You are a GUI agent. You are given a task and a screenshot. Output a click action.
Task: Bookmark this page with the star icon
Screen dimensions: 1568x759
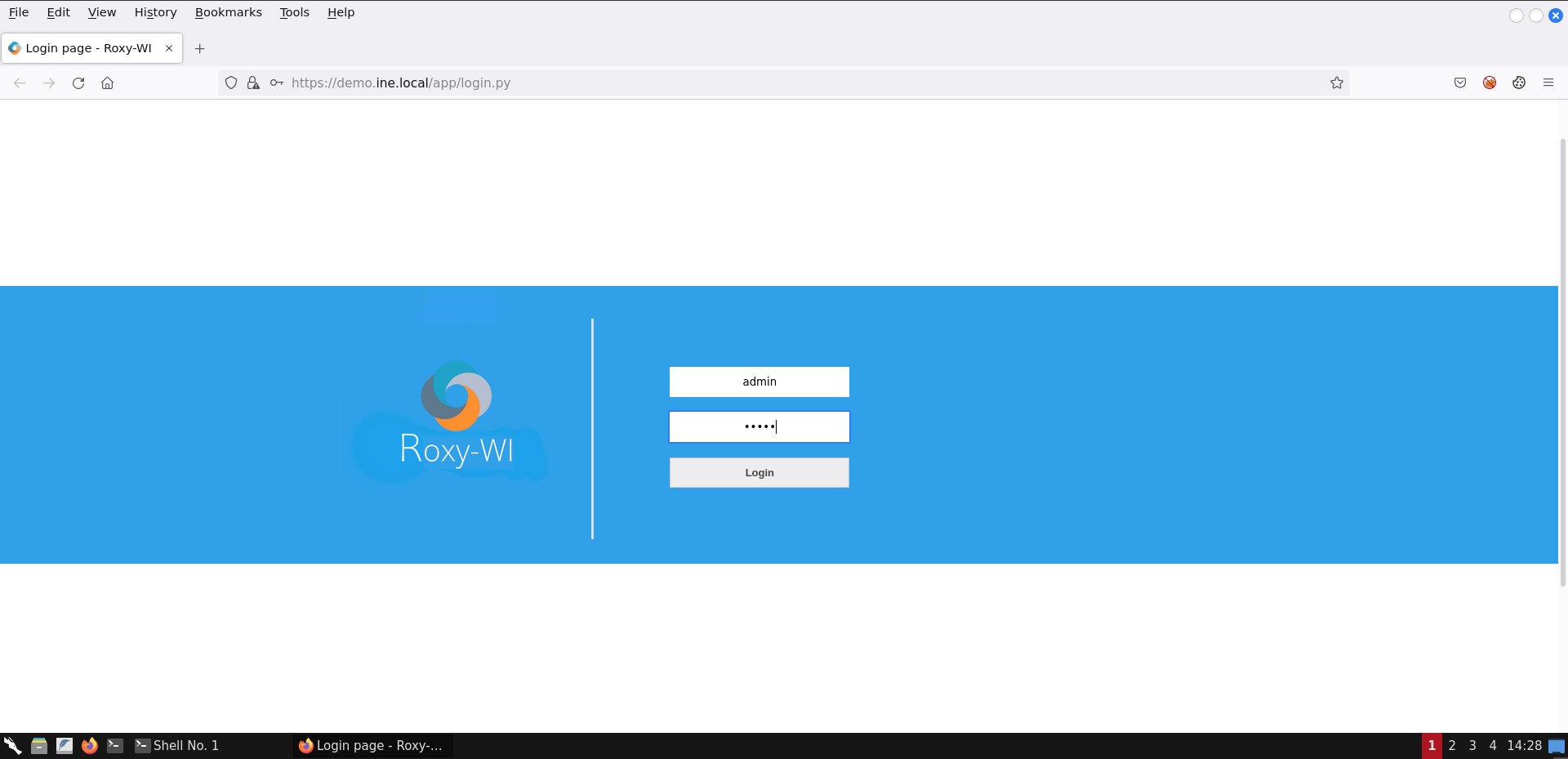1337,83
